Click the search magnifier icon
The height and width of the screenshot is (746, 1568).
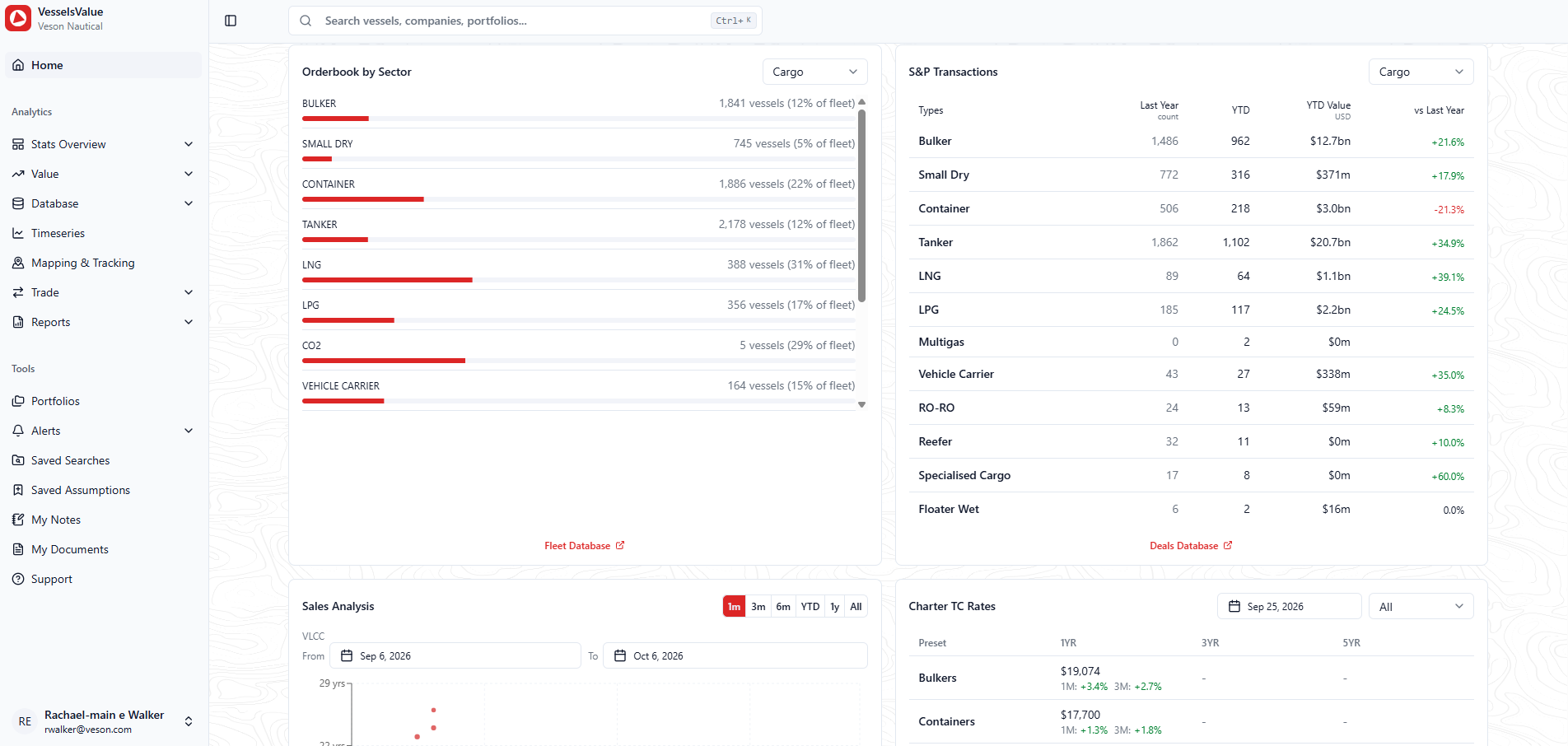point(306,21)
